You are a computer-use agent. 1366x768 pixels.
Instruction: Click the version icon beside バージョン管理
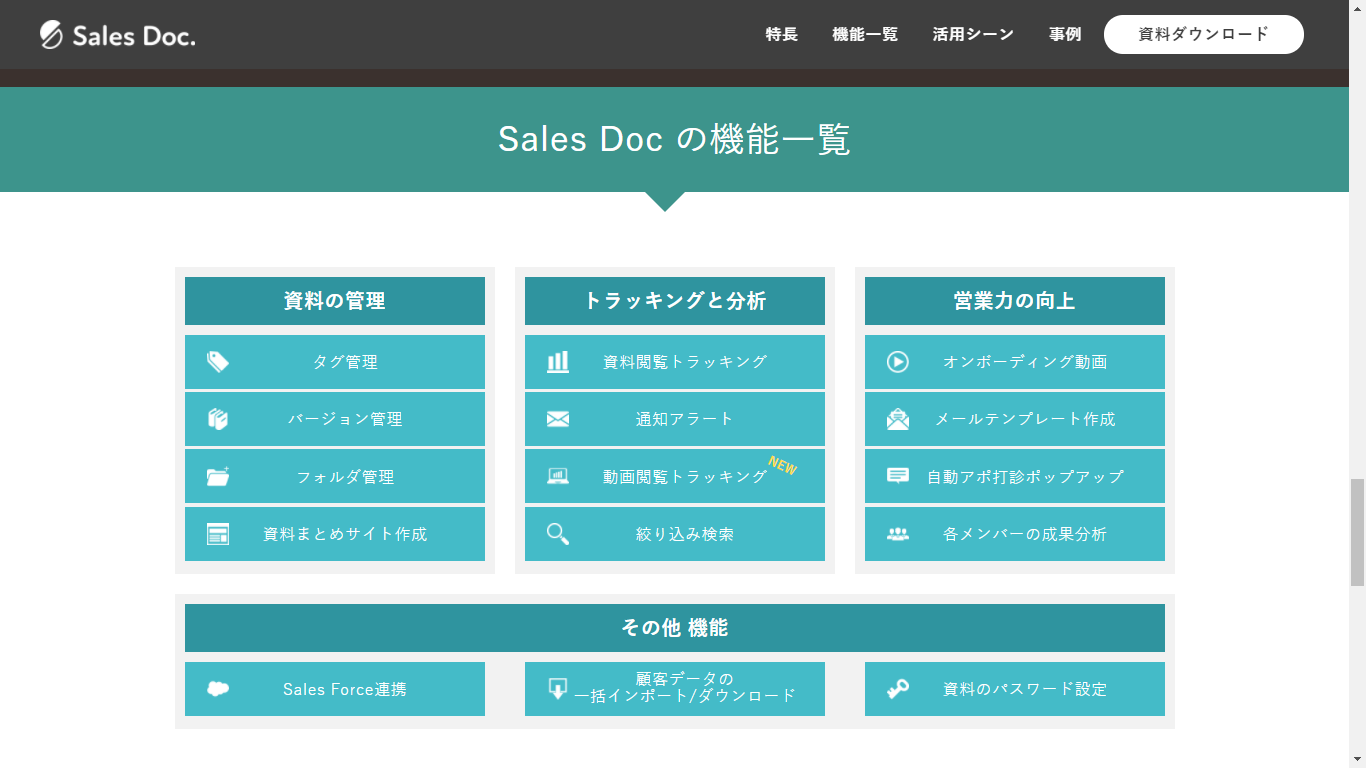pos(218,419)
